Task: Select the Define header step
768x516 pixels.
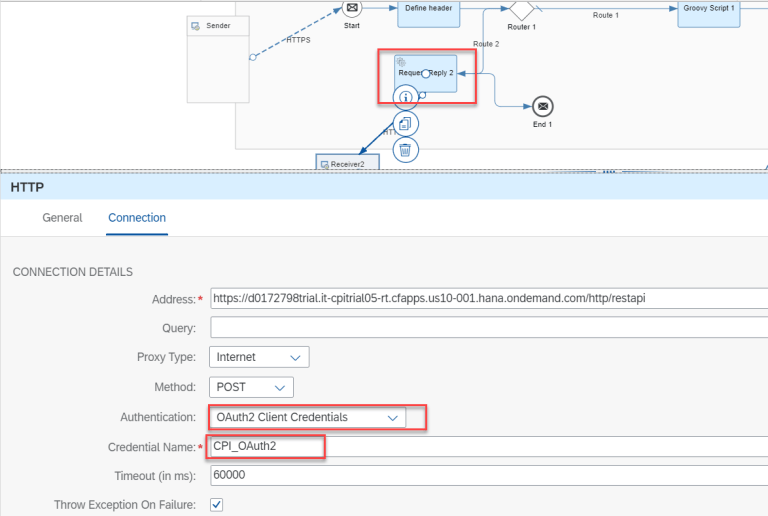Action: [x=429, y=14]
